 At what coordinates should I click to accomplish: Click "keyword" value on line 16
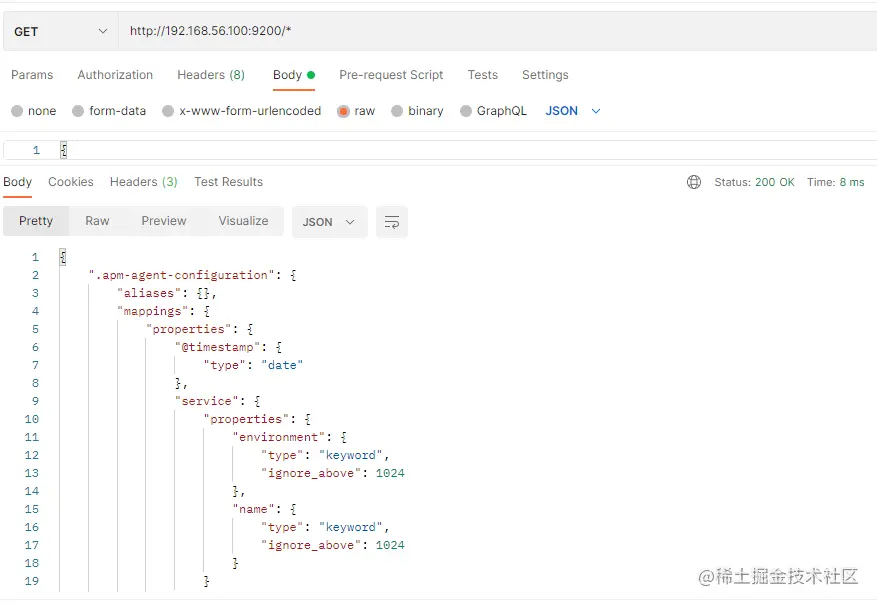tap(351, 527)
